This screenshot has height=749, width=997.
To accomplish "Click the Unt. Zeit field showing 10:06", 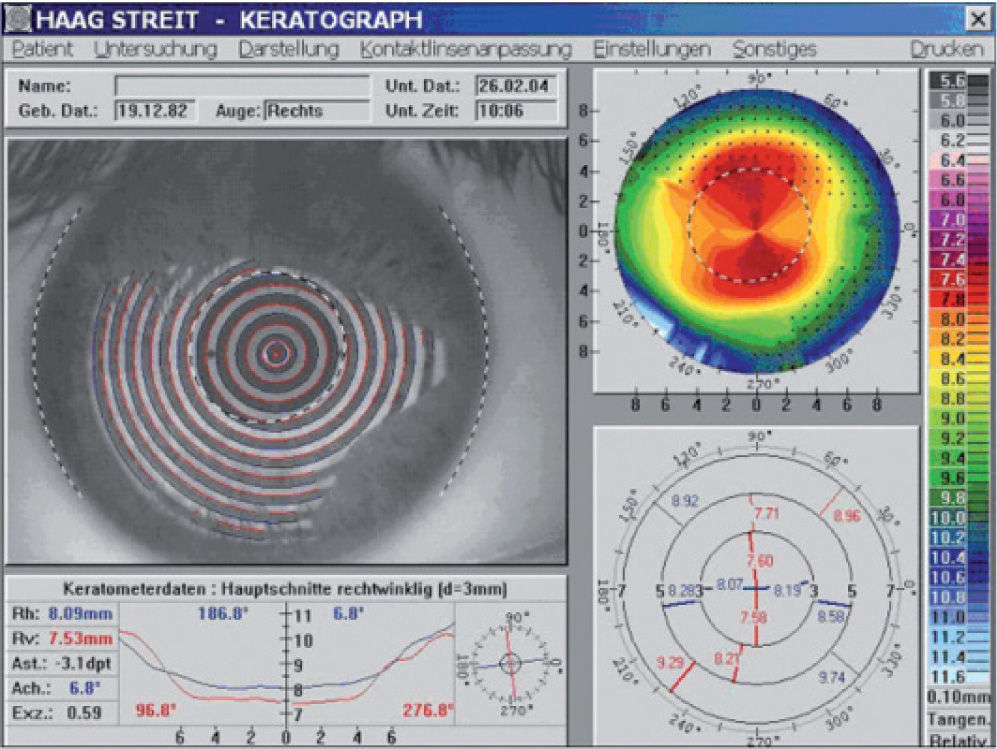I will (x=514, y=110).
